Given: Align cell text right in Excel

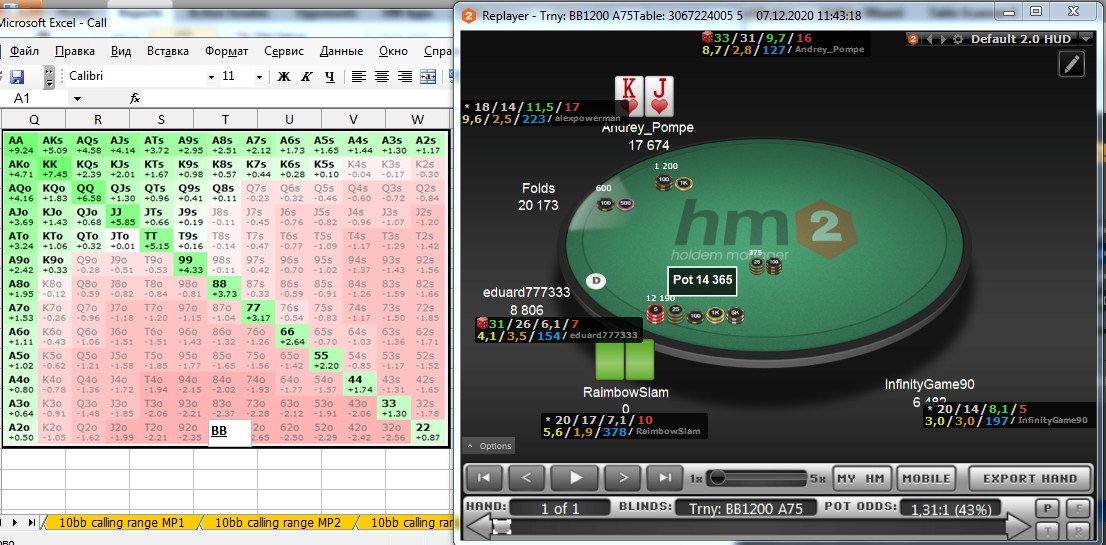Looking at the screenshot, I should (x=404, y=77).
